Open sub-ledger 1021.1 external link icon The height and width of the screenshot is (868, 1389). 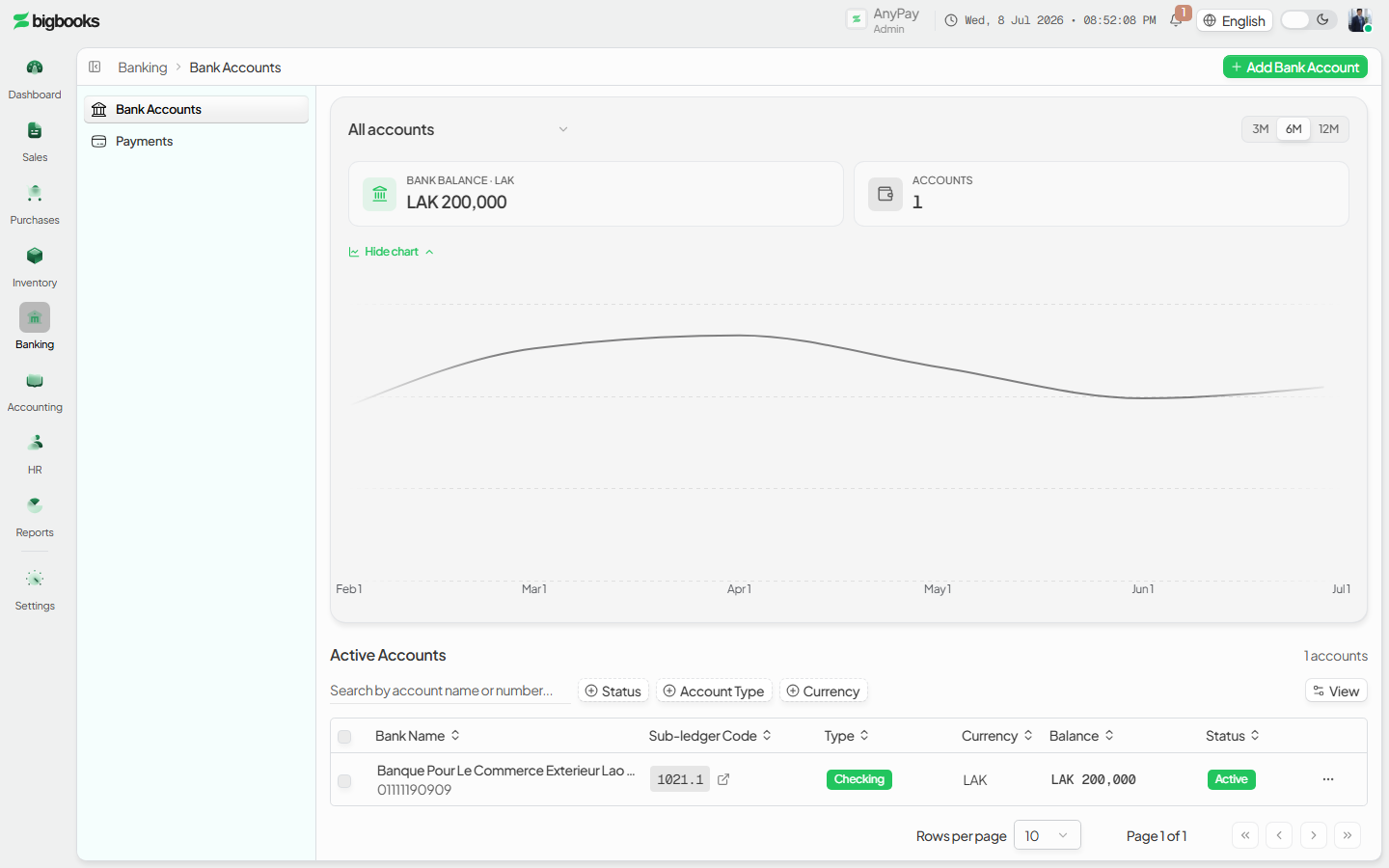point(723,779)
